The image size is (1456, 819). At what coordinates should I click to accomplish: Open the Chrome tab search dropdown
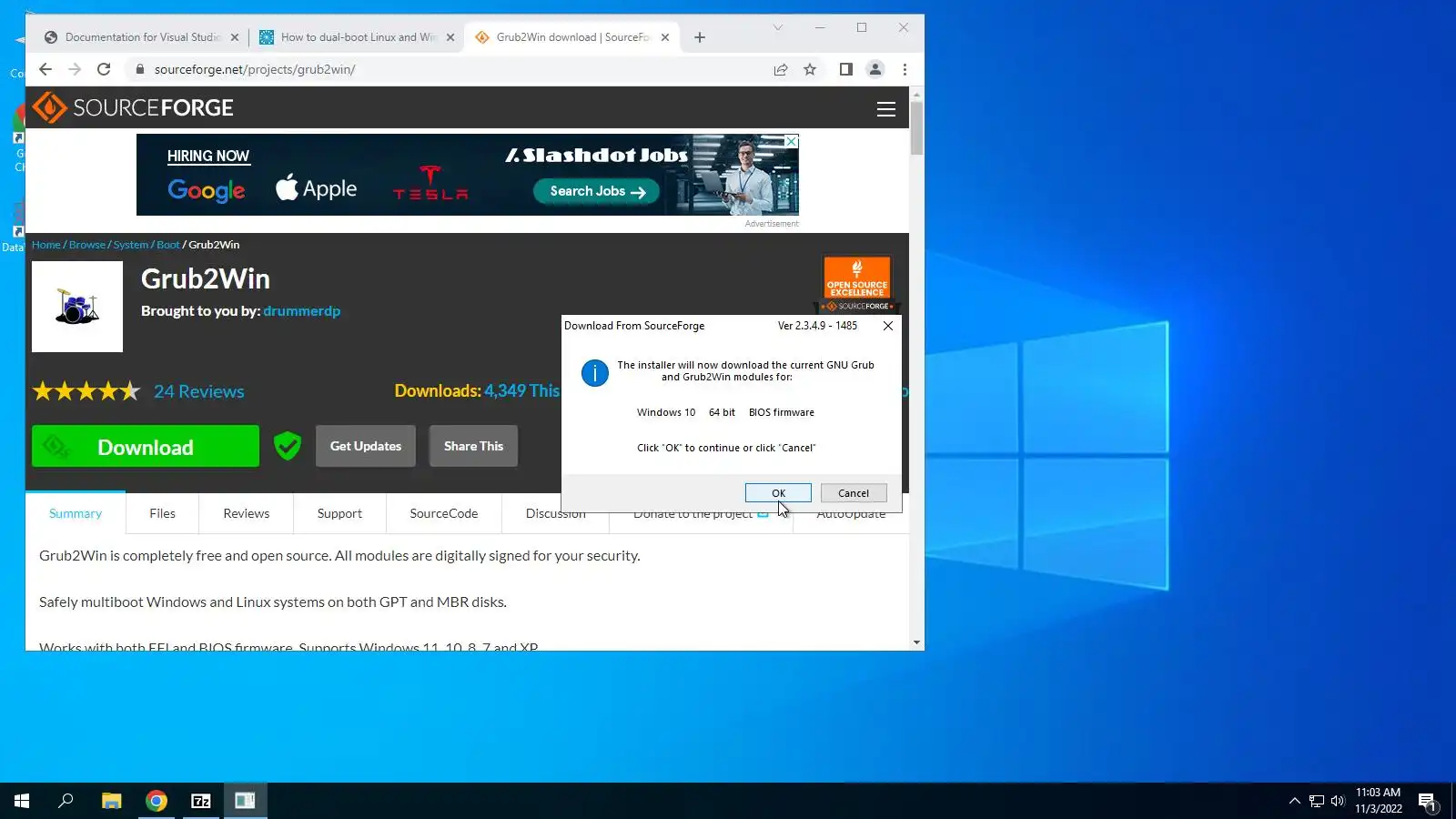pos(778,27)
